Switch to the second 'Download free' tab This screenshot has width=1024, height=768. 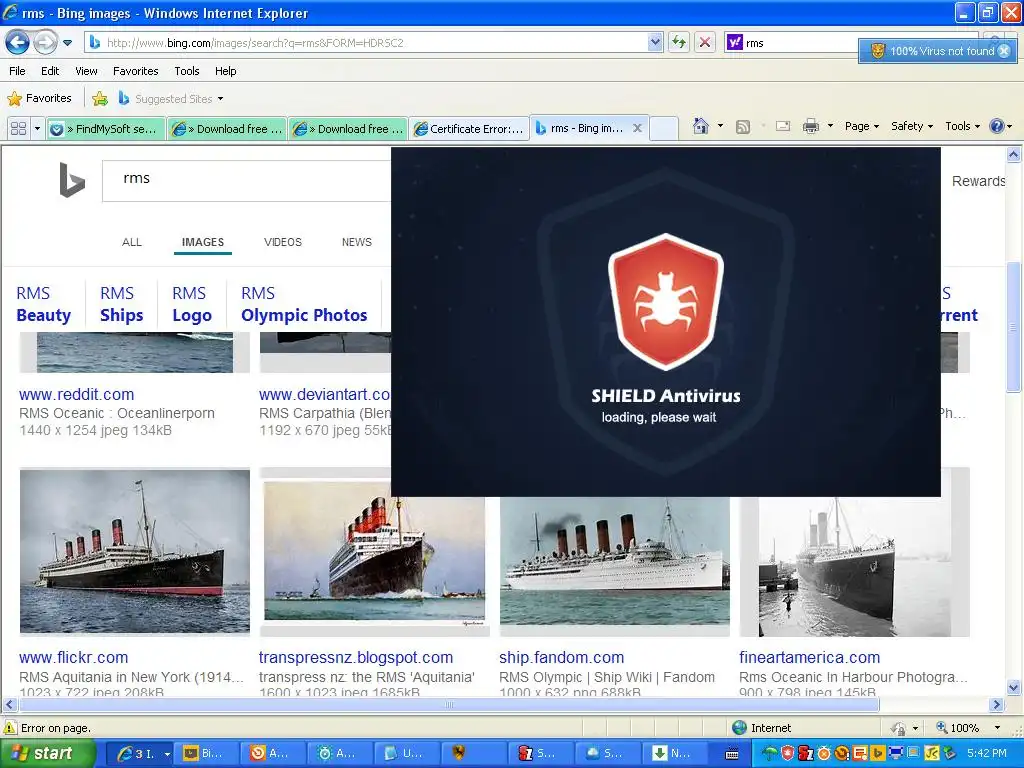tap(348, 129)
